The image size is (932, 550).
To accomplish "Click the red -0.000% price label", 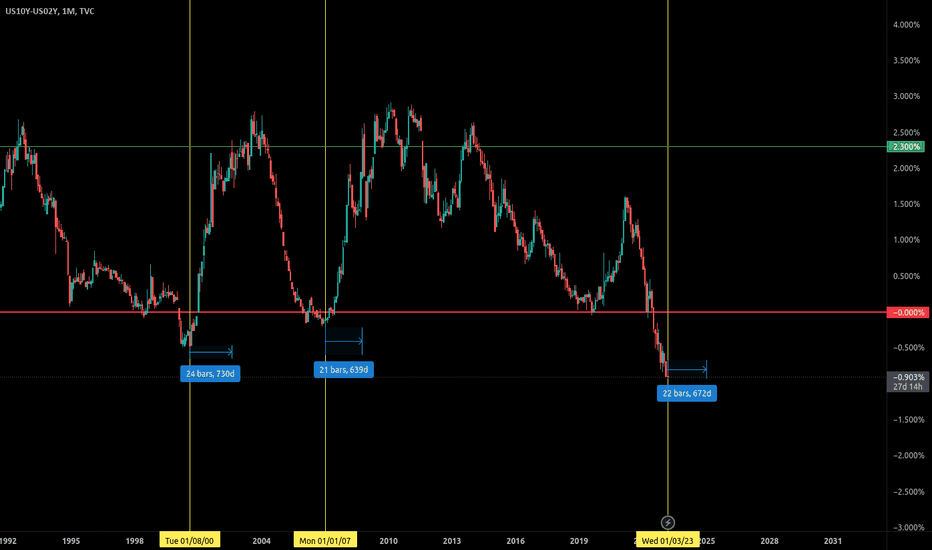I will 907,313.
